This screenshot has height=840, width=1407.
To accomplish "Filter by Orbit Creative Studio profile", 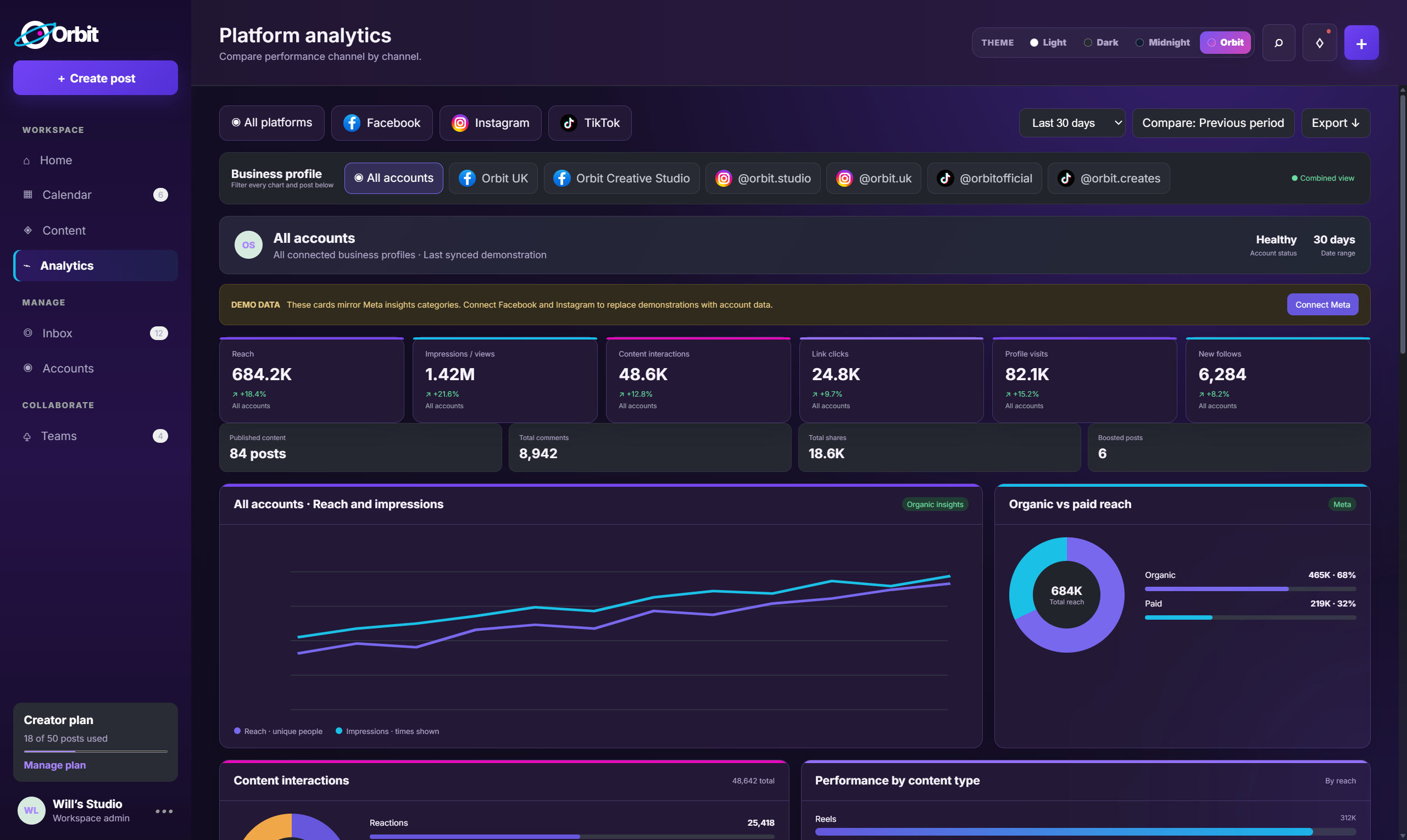I will click(x=621, y=179).
